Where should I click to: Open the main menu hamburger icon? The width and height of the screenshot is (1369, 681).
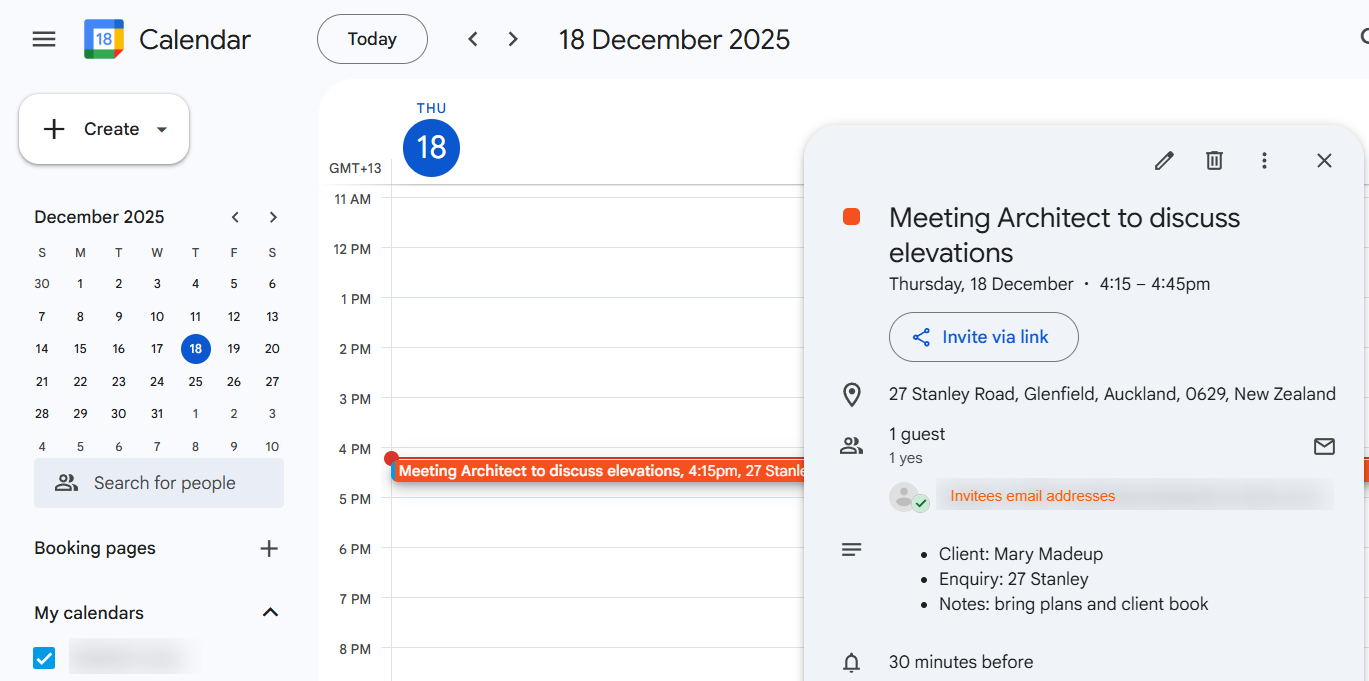point(44,39)
